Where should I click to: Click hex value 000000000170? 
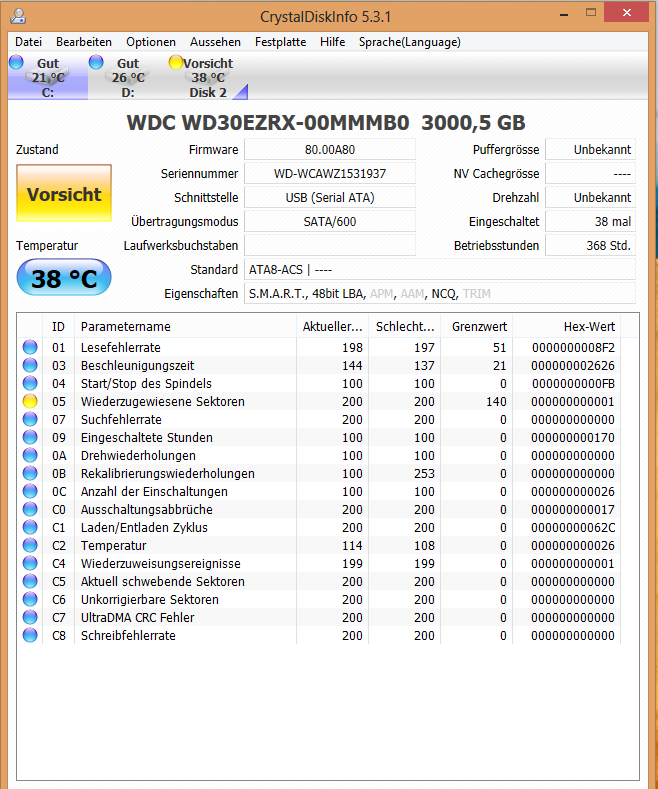click(x=573, y=437)
